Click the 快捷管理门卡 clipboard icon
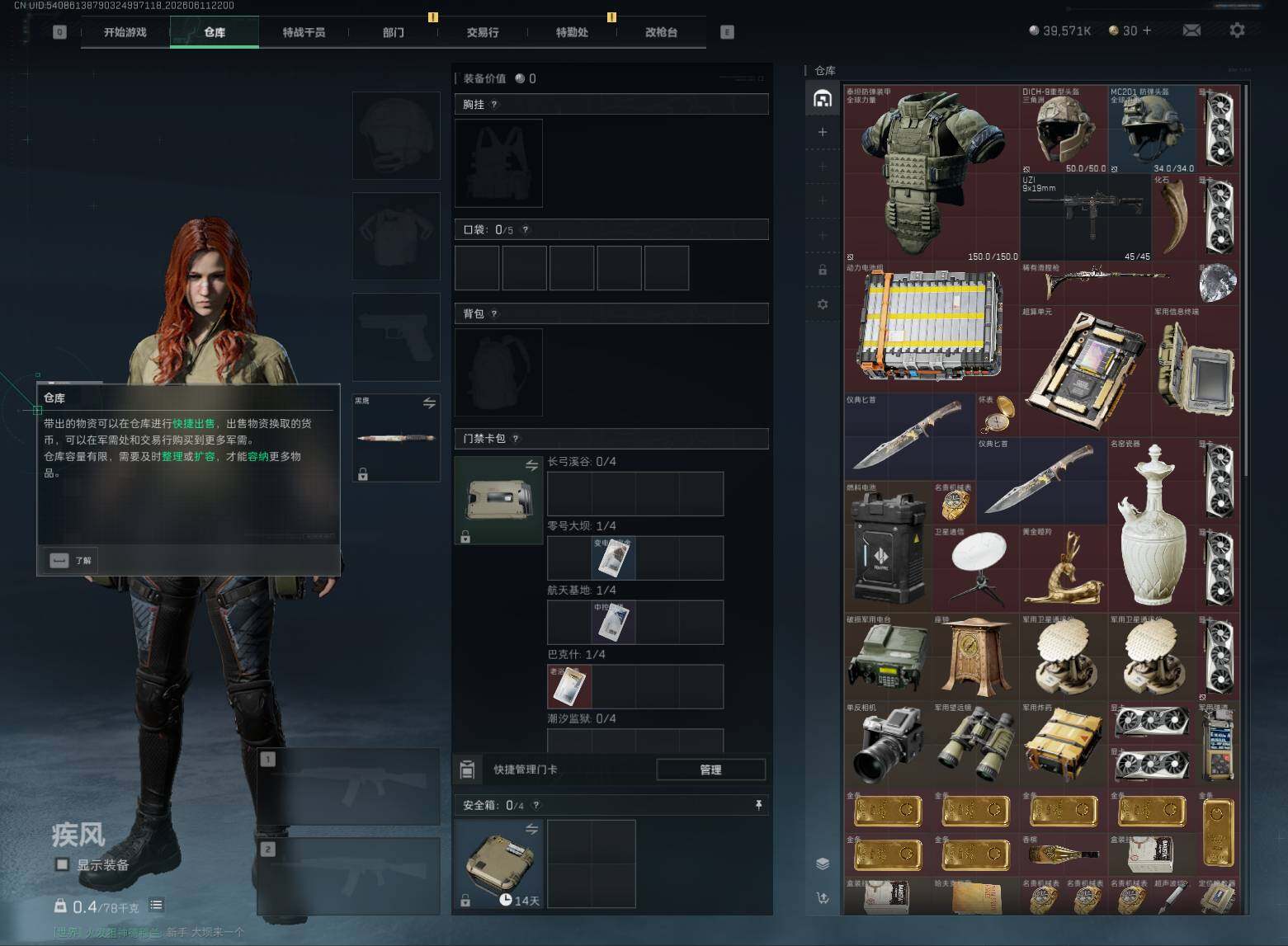This screenshot has height=946, width=1288. coord(467,770)
